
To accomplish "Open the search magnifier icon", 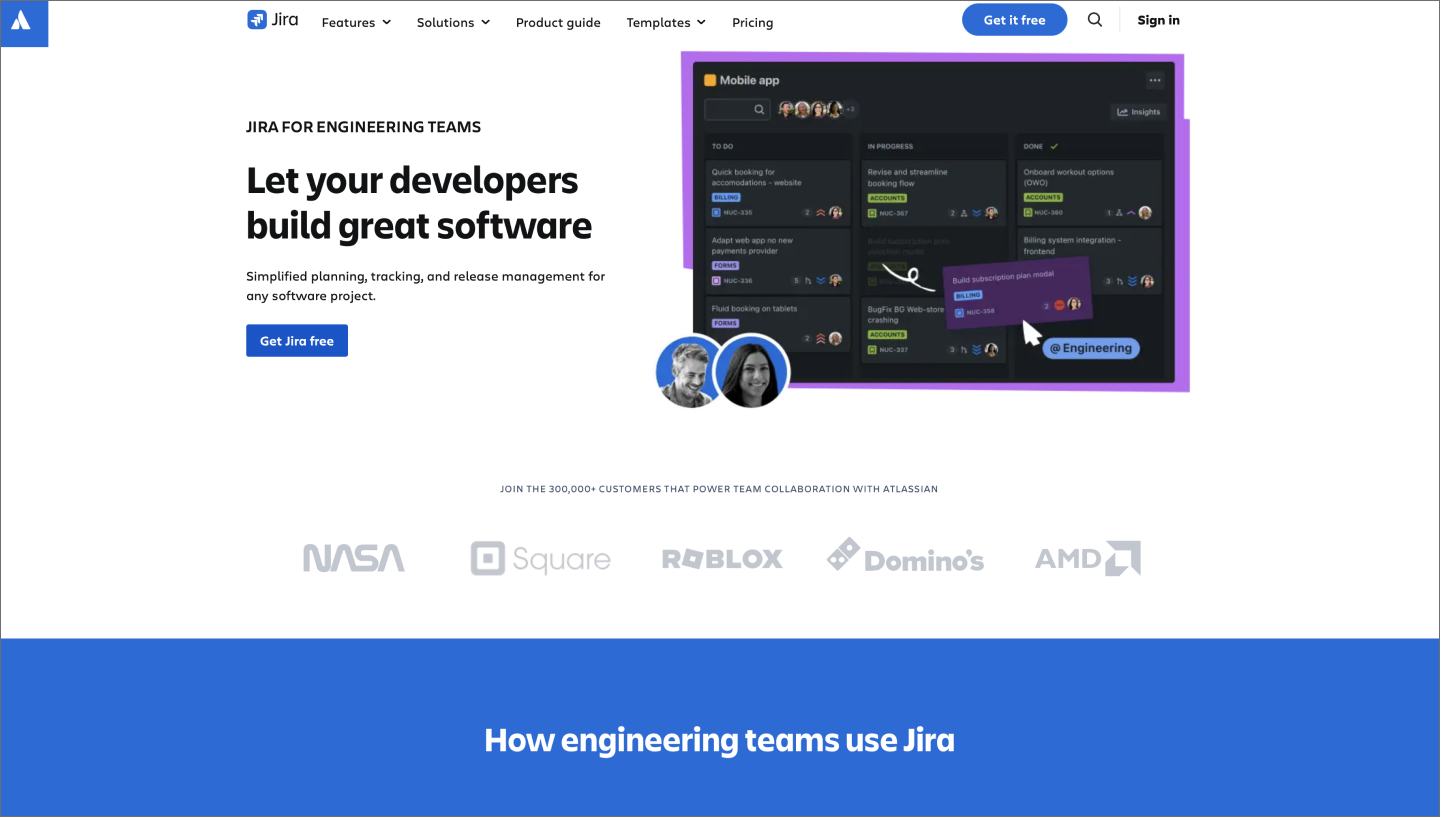I will pos(1095,20).
